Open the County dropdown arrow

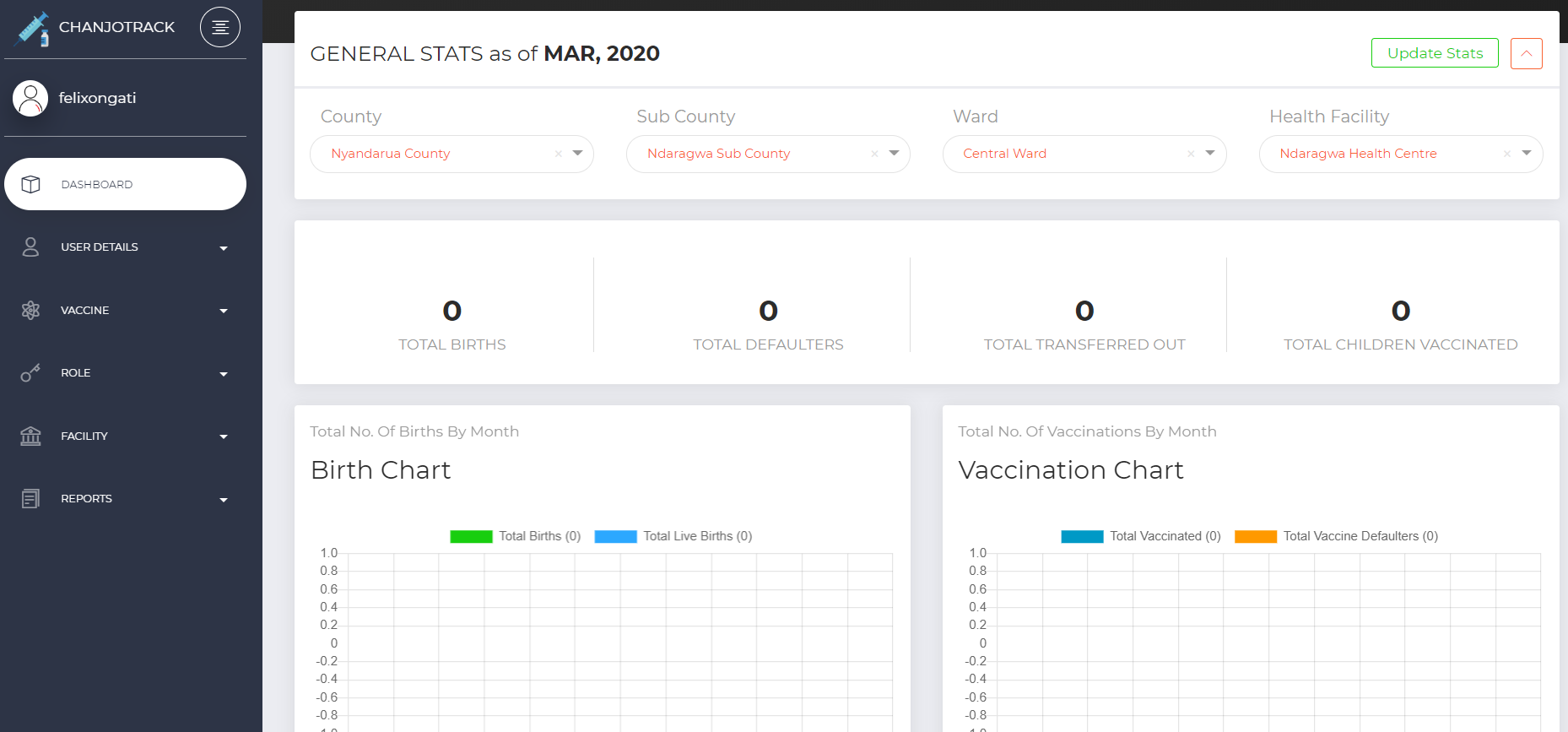(x=578, y=153)
